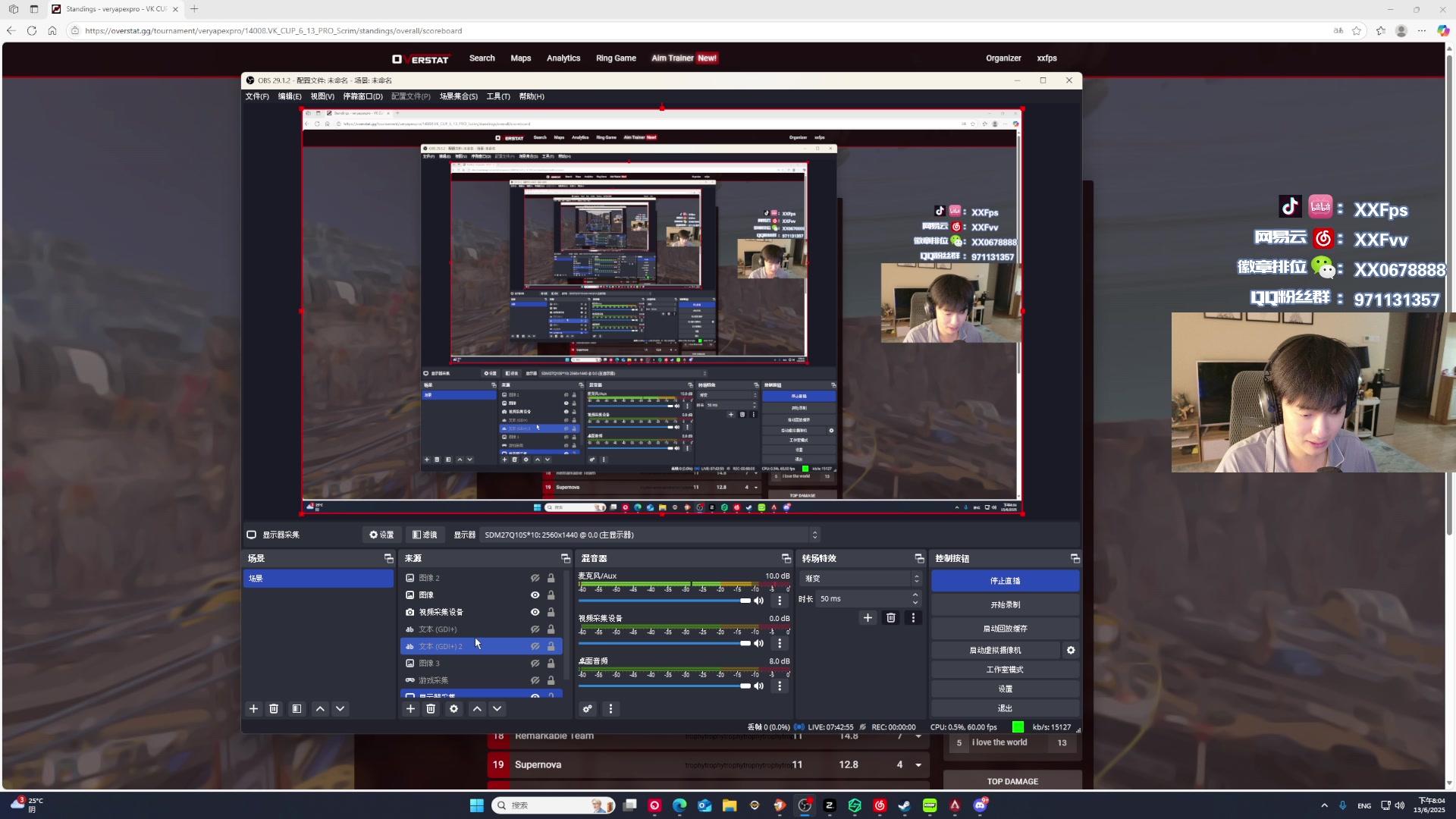1456x819 pixels.
Task: Open 麦克风/Aux channel three-dot options
Action: click(780, 601)
